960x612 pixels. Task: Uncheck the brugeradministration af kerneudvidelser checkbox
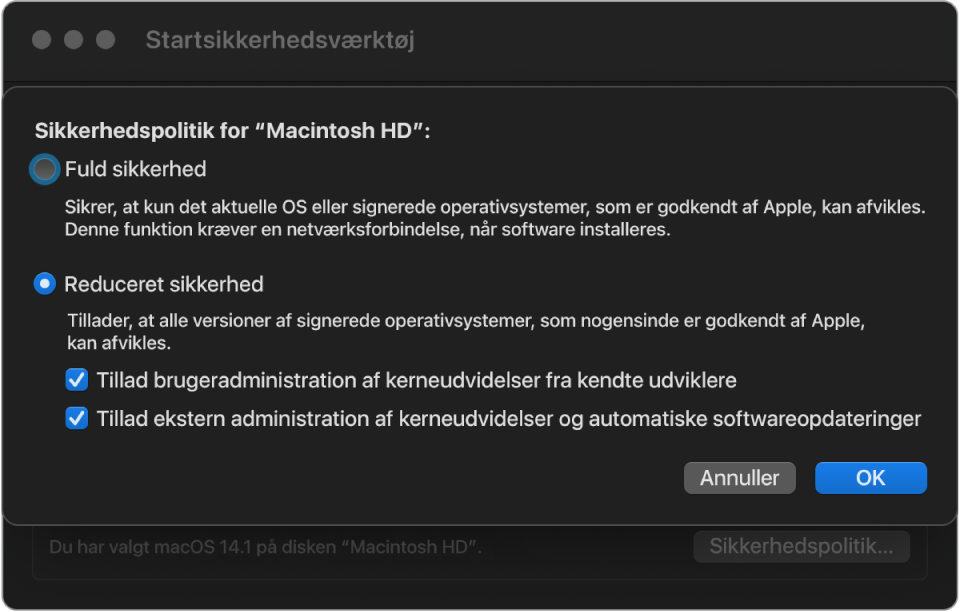click(x=76, y=380)
